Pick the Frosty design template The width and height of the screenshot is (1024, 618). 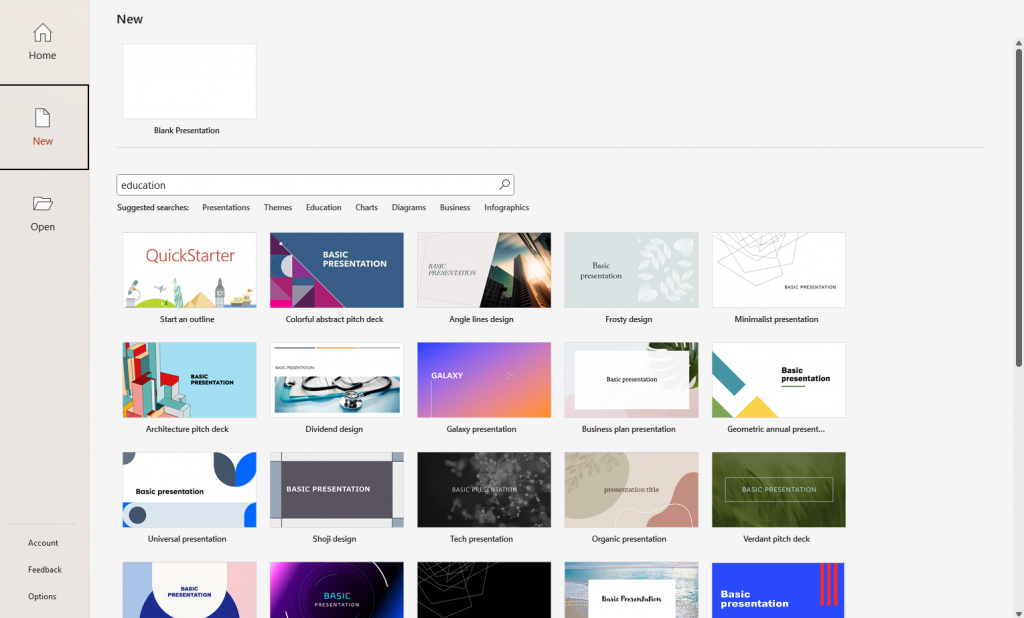coord(632,270)
